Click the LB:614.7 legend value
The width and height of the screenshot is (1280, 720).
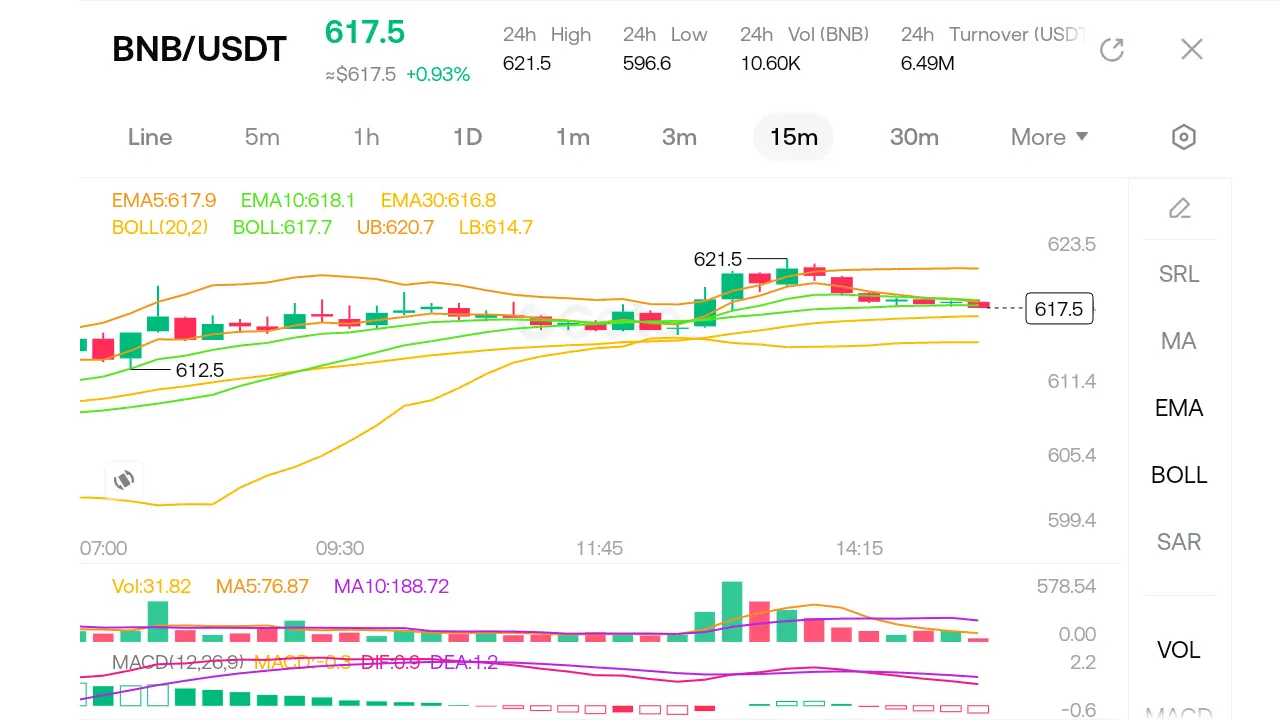coord(496,227)
